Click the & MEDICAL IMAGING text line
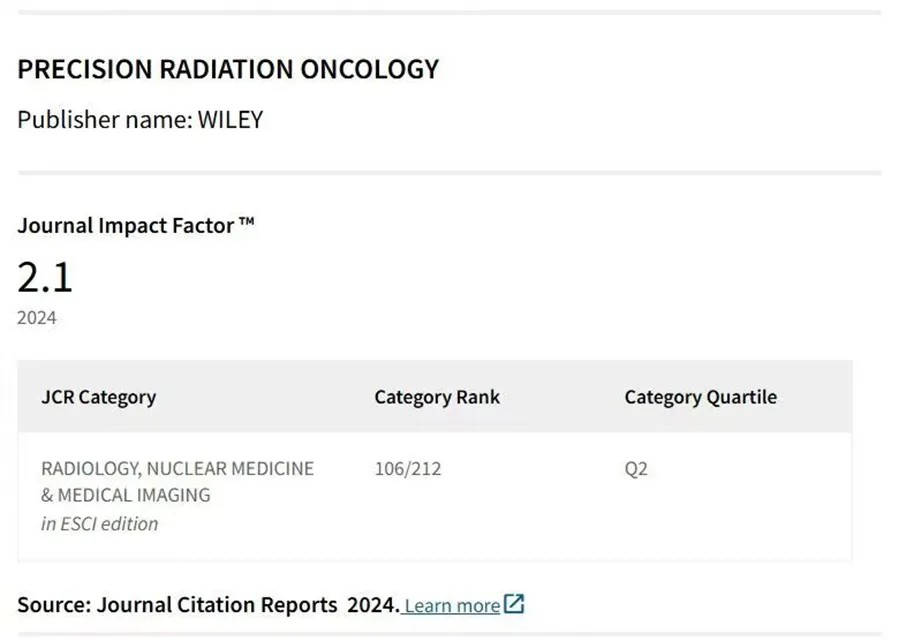899x641 pixels. [126, 495]
